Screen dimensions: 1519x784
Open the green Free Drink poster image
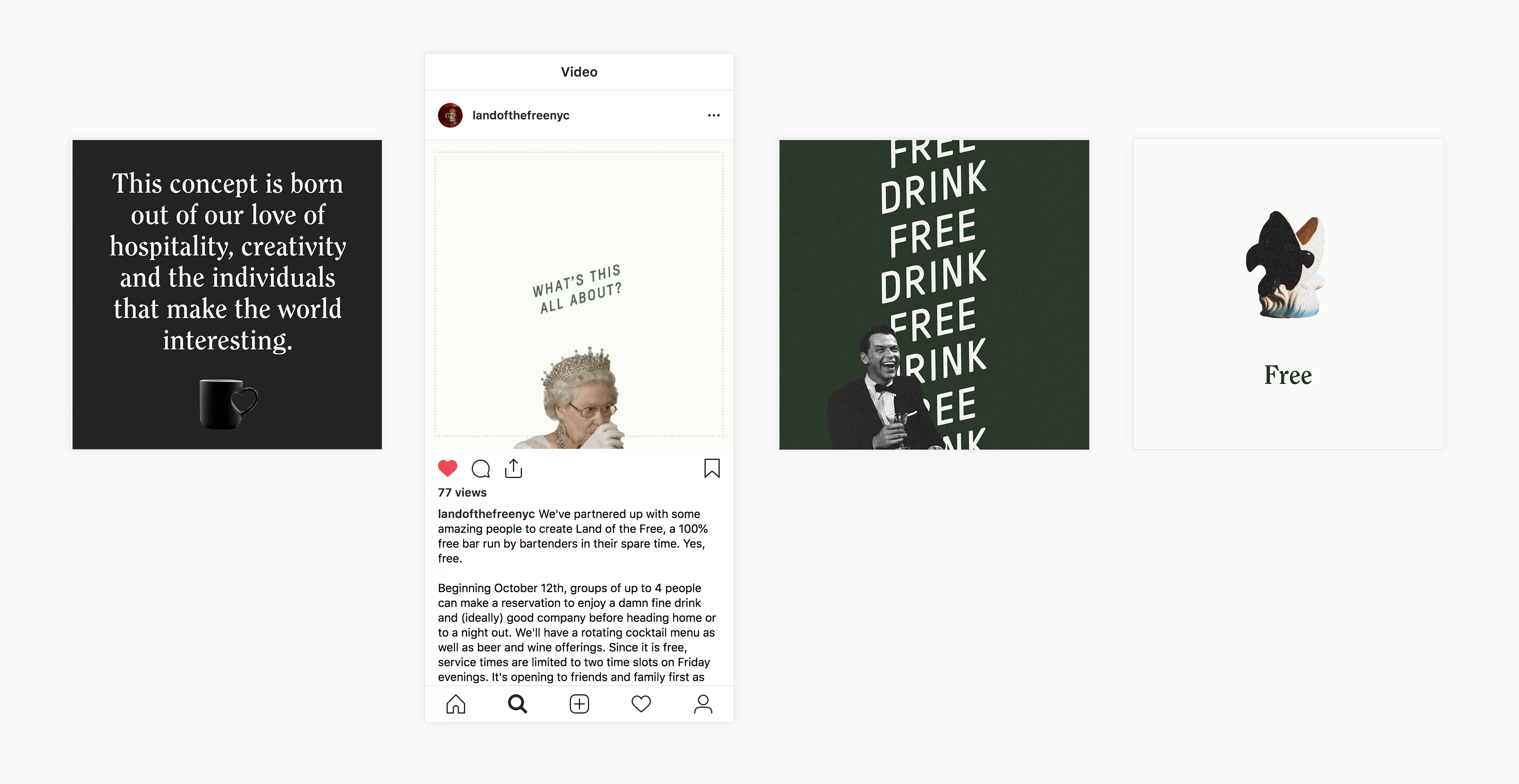(934, 294)
